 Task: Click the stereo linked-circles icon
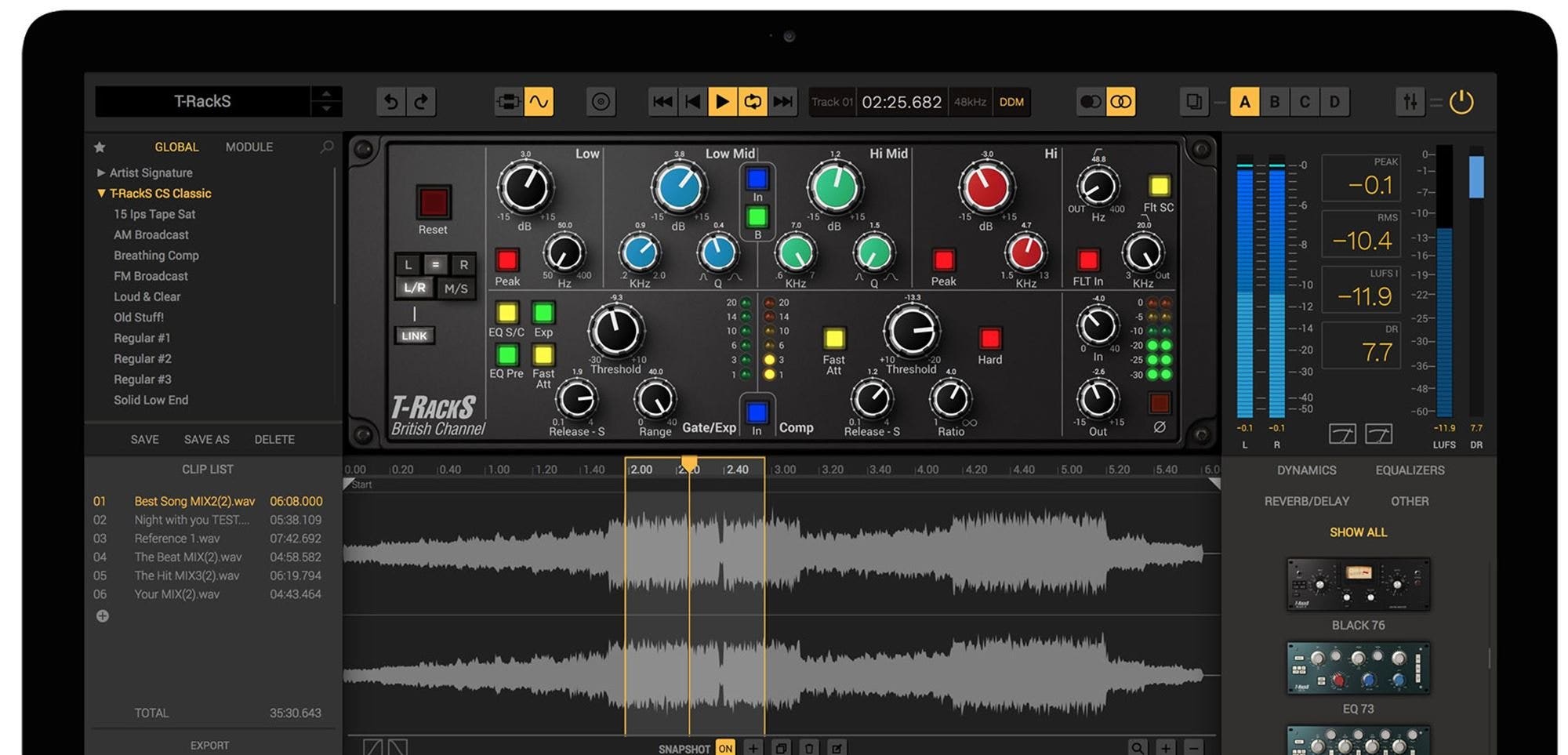click(x=1121, y=102)
